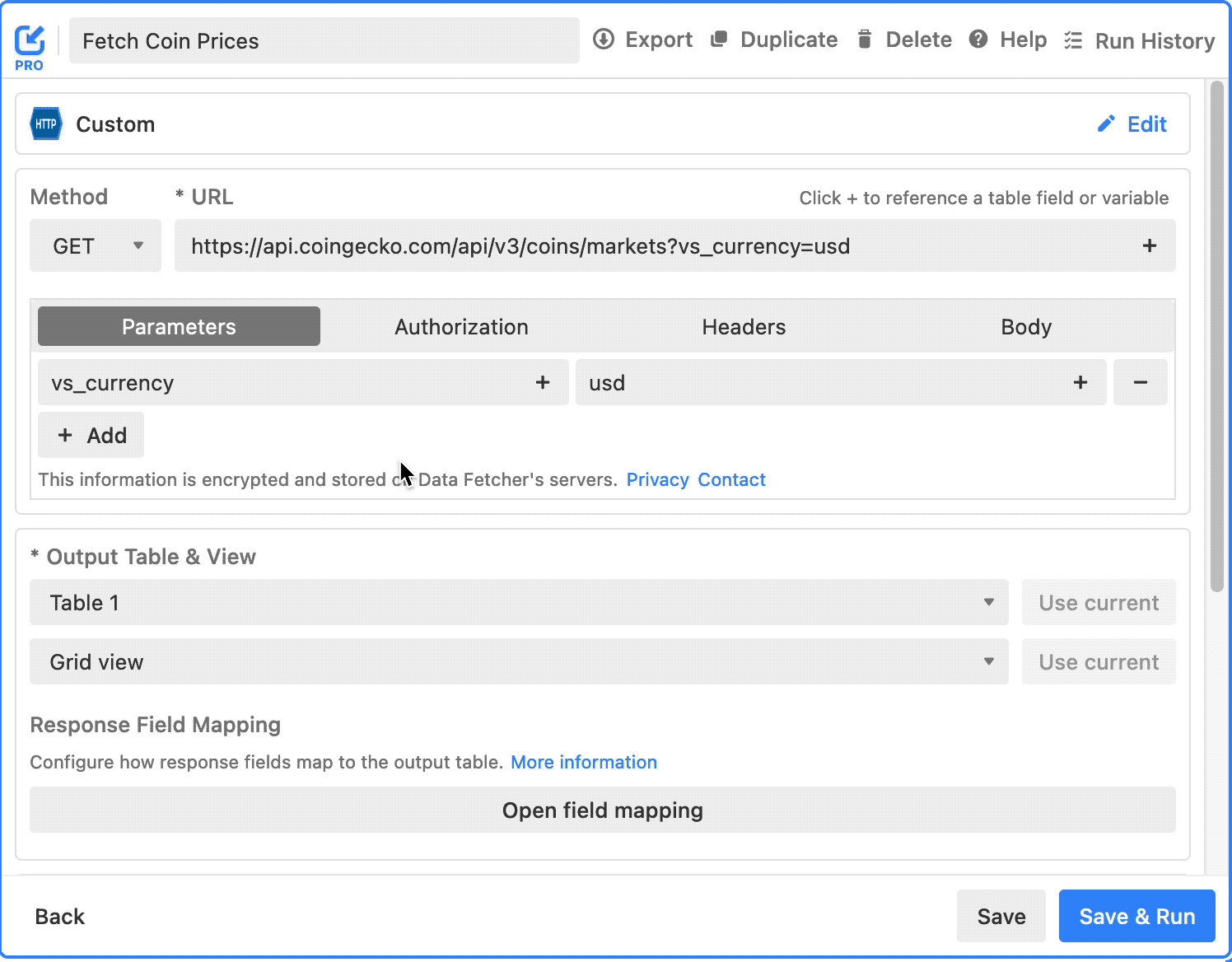Click the Run History list icon

tap(1073, 40)
